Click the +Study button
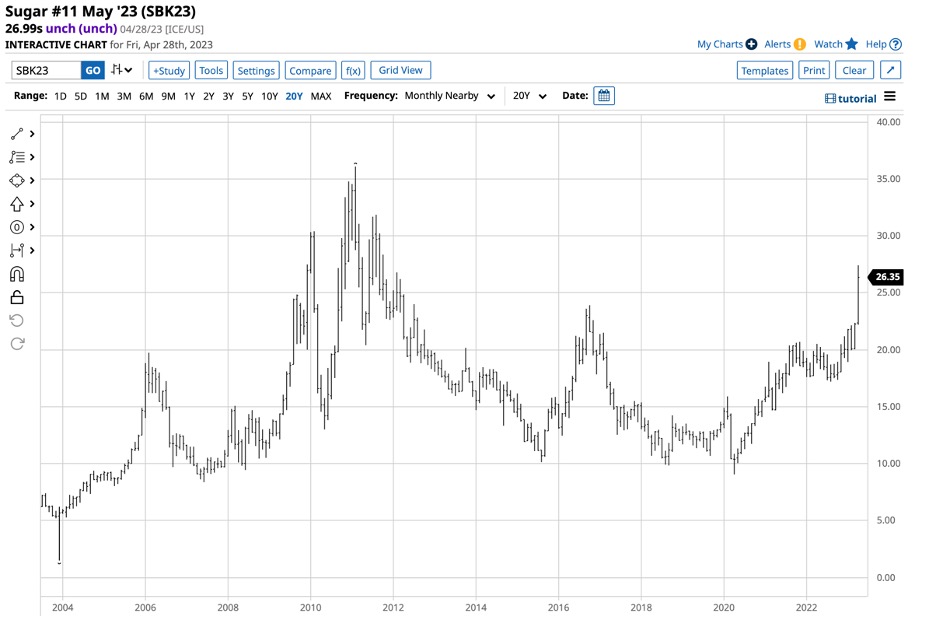 pyautogui.click(x=169, y=70)
